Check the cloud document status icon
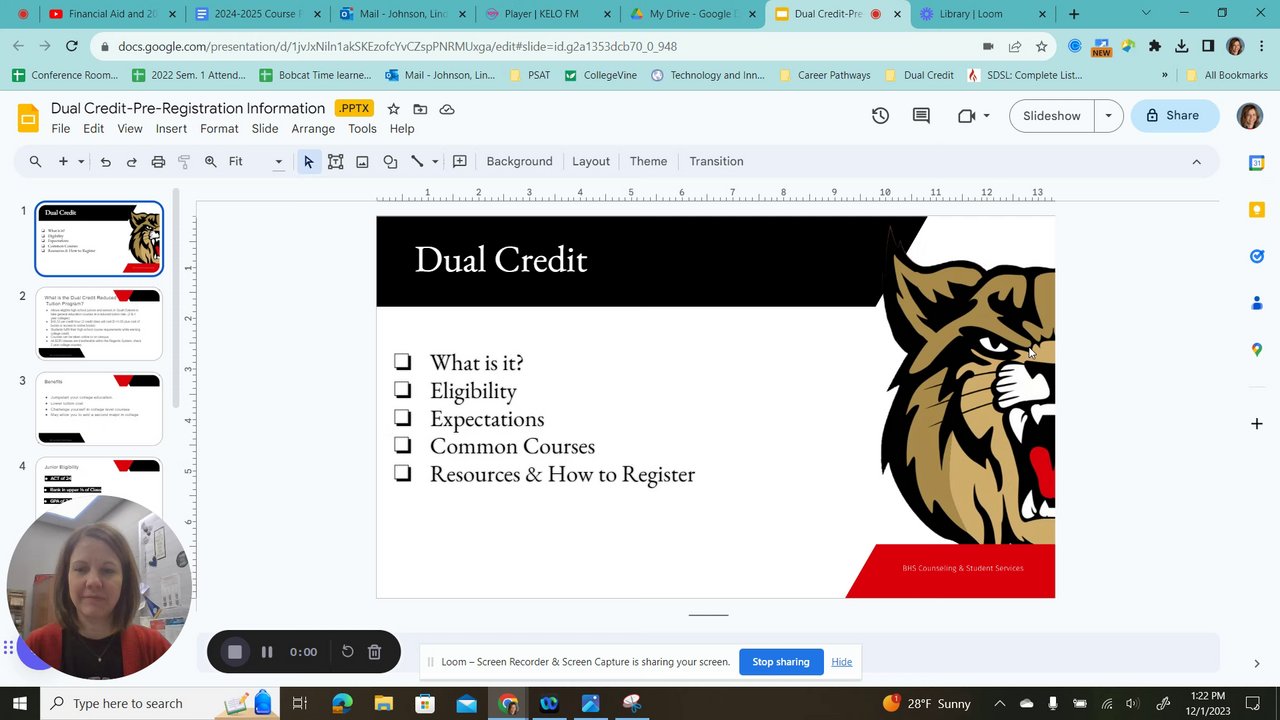Image resolution: width=1280 pixels, height=720 pixels. tap(447, 109)
